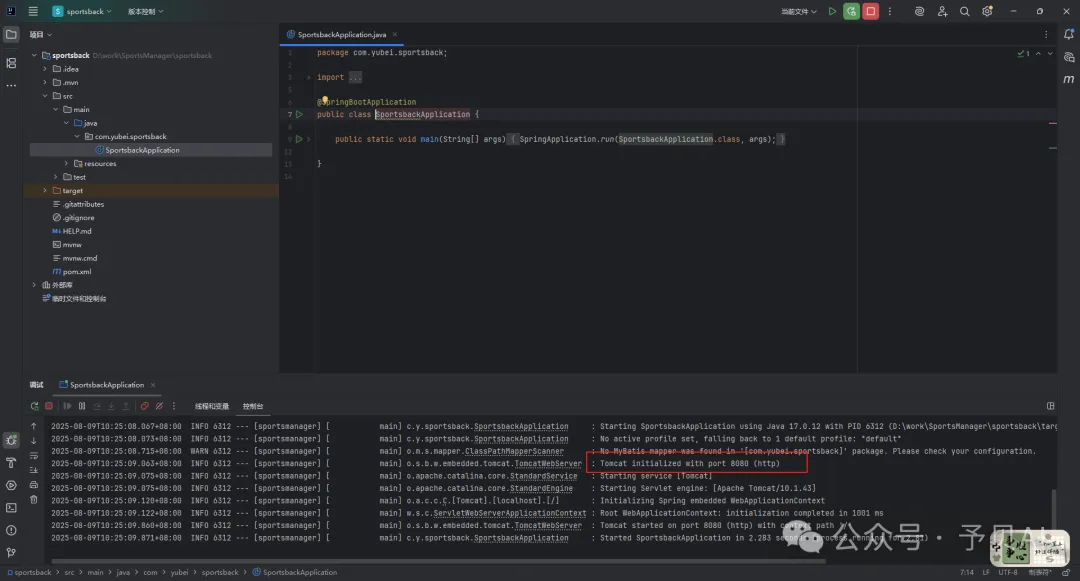Viewport: 1080px width, 581px height.
Task: Open the 版本控制 dropdown
Action: point(145,11)
